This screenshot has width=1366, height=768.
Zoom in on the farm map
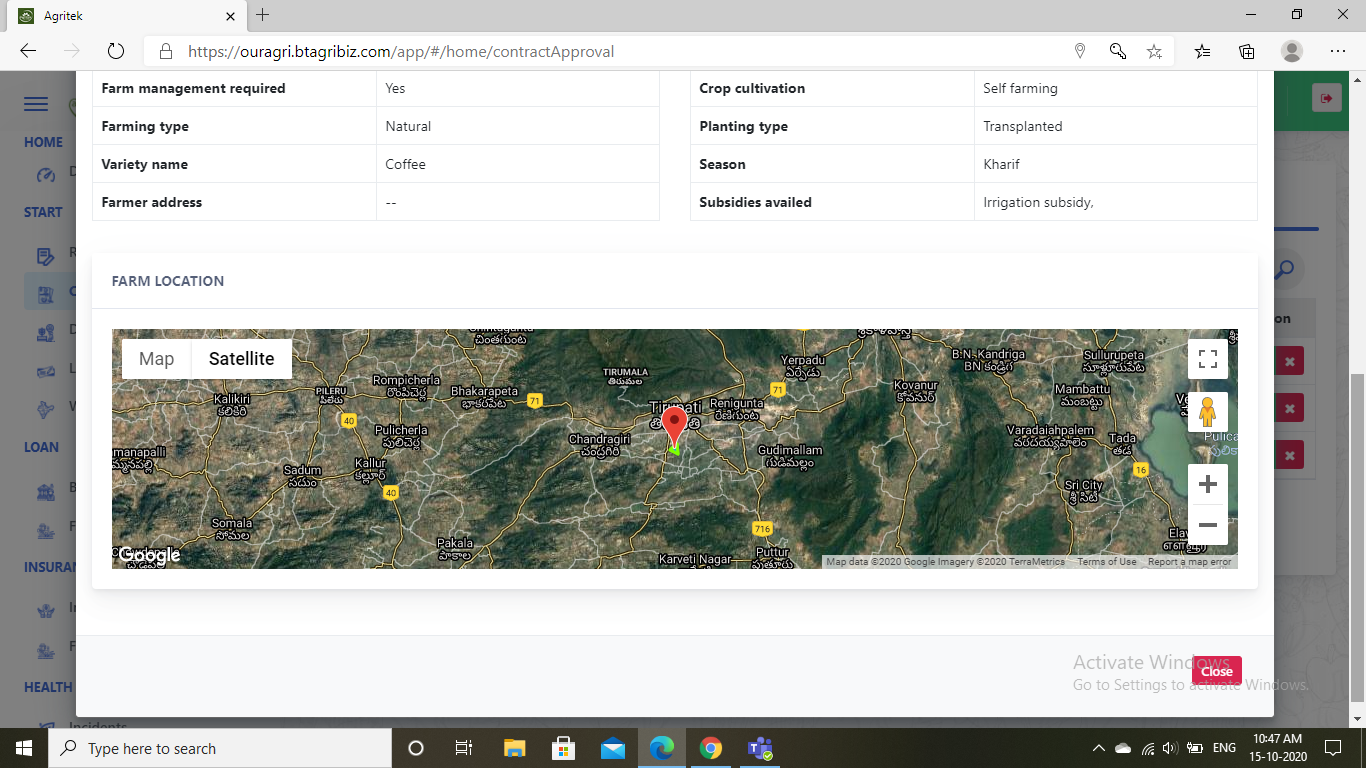tap(1207, 485)
